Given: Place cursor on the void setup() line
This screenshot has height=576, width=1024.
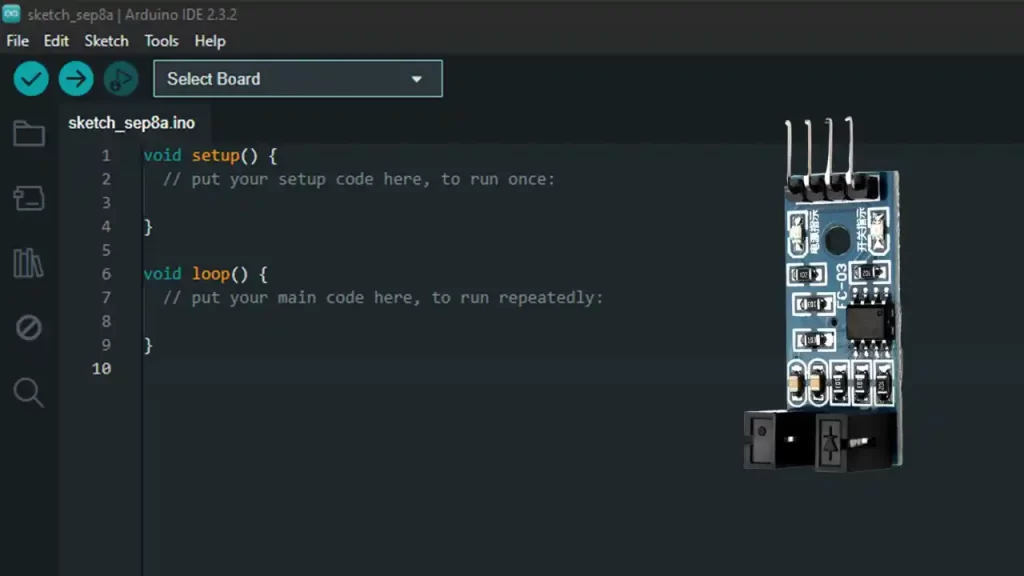Looking at the screenshot, I should click(x=209, y=156).
